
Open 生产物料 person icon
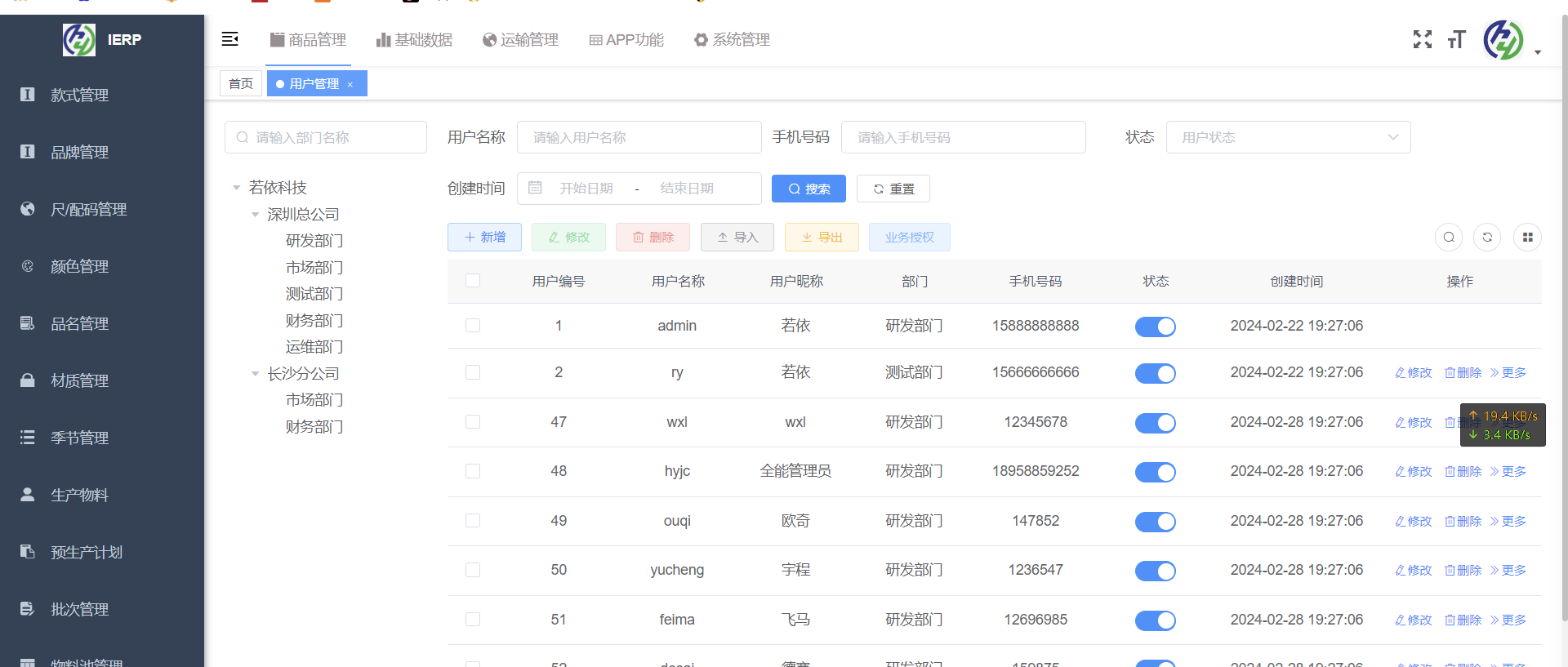(x=27, y=495)
